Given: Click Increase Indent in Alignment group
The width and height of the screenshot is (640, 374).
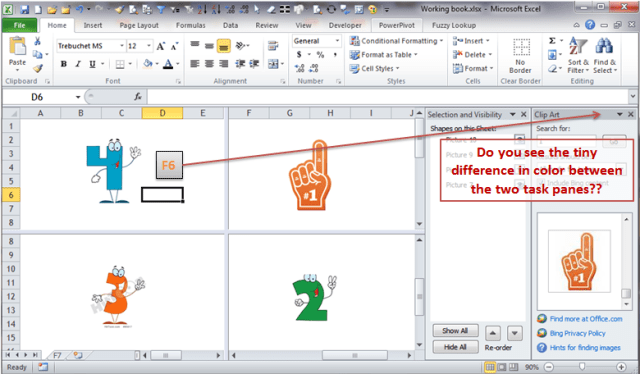Looking at the screenshot, I should 254,64.
